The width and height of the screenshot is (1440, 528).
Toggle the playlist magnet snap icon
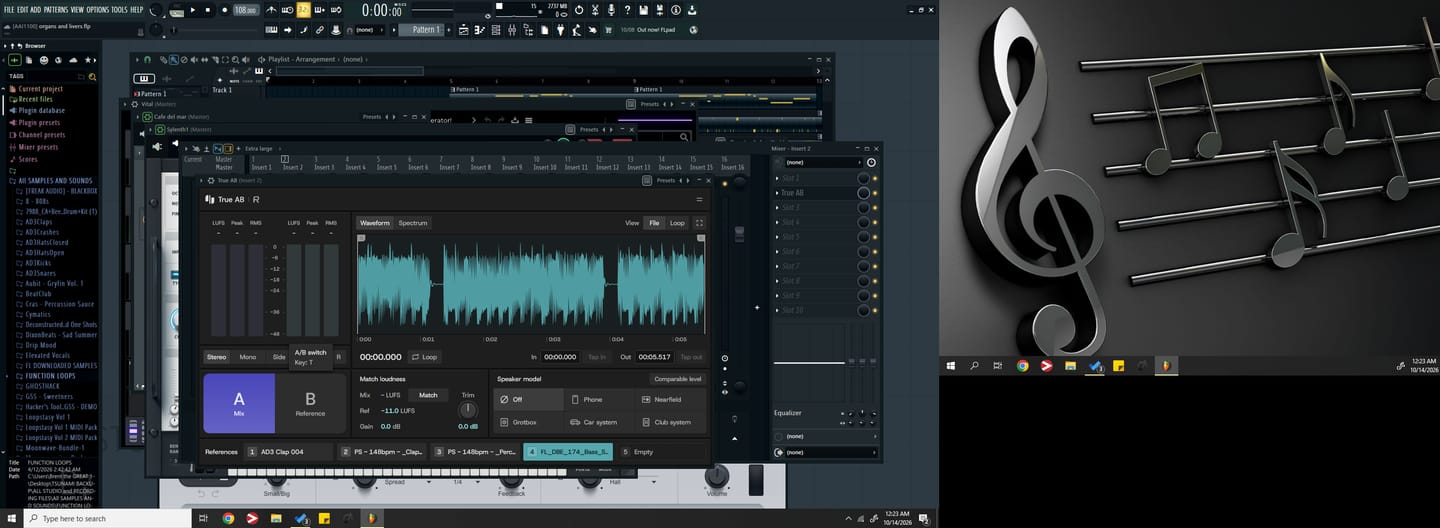147,60
